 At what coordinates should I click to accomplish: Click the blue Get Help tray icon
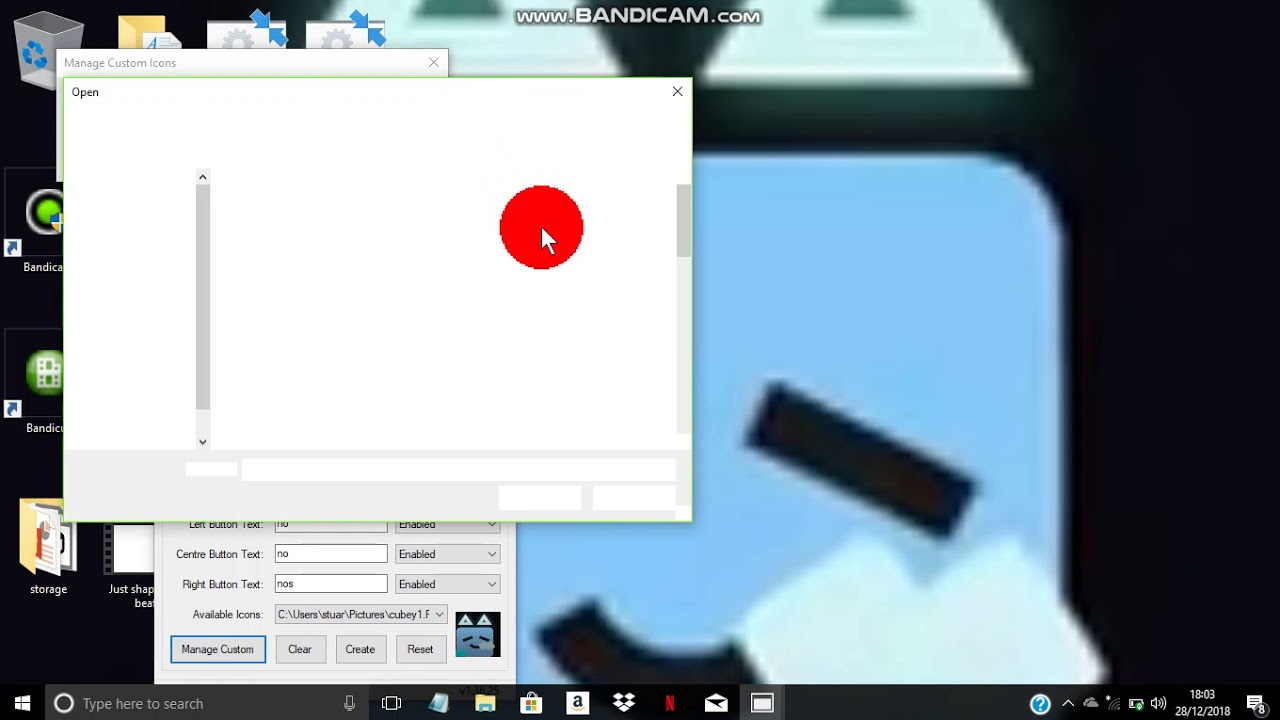[1040, 703]
